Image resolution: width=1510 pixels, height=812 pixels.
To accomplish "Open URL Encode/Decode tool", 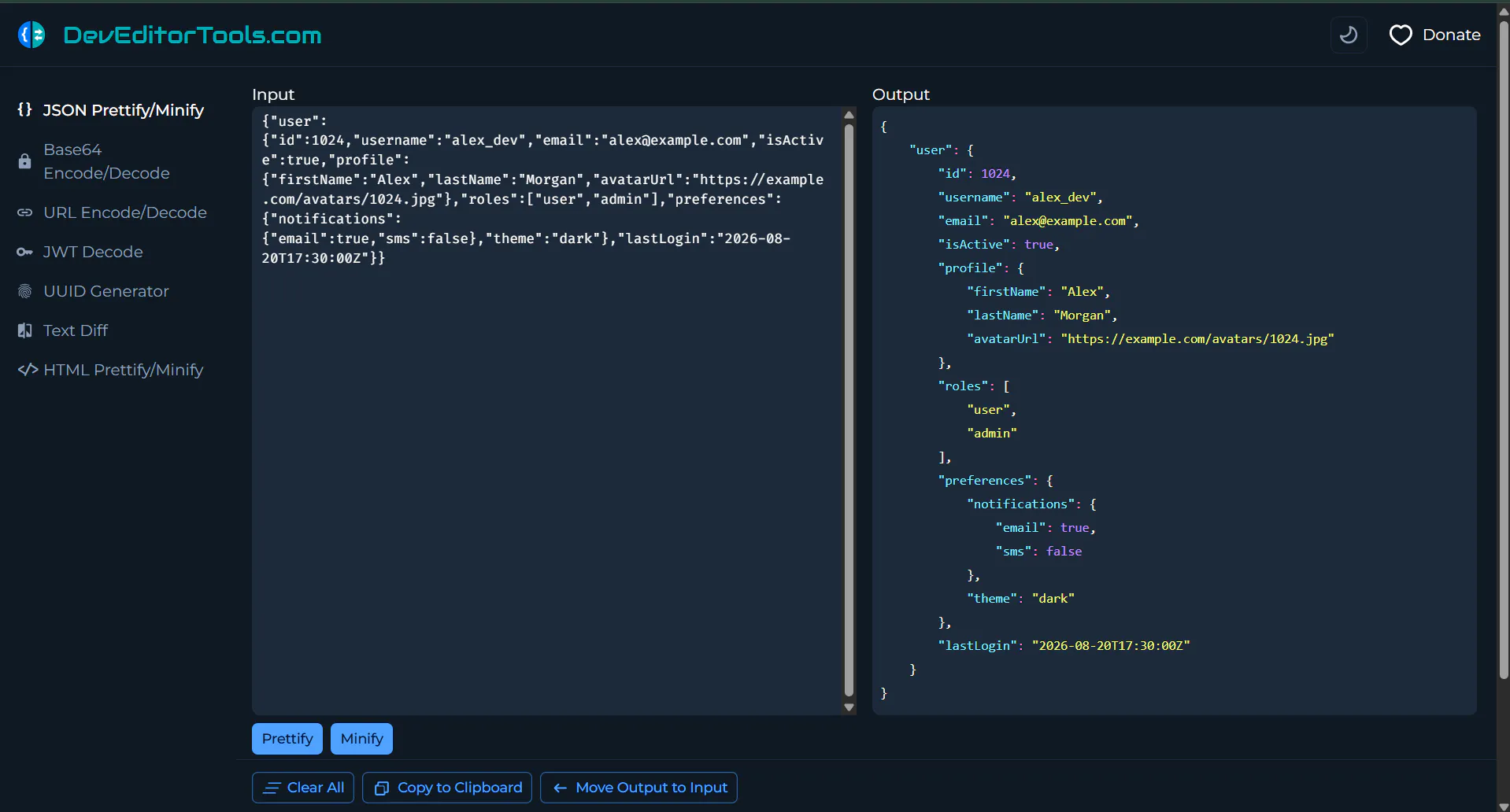I will [x=125, y=212].
